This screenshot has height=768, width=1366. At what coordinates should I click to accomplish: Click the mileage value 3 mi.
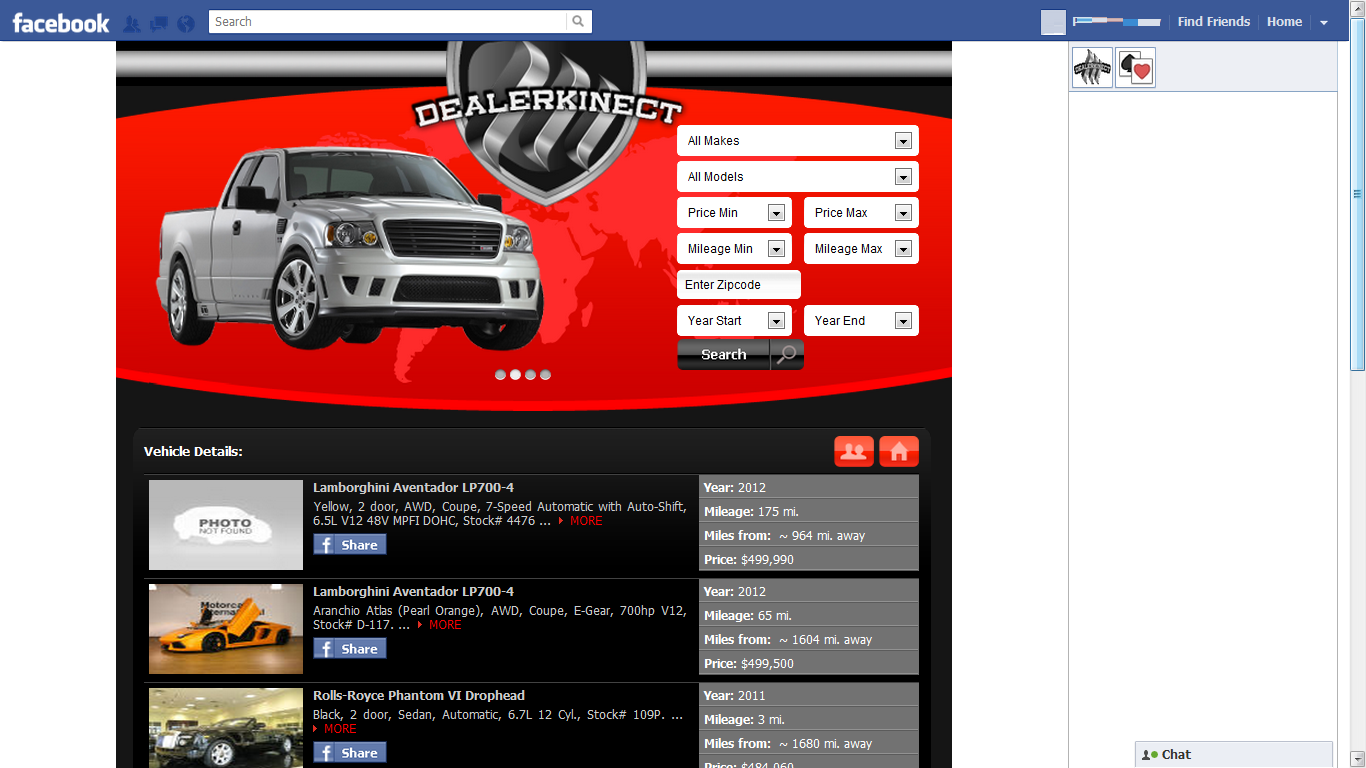tap(771, 720)
